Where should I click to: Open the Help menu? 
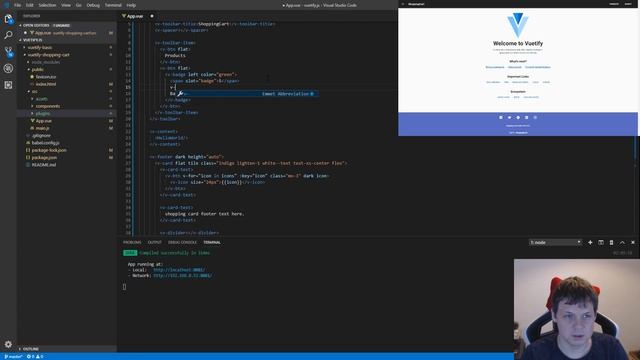[x=131, y=5]
